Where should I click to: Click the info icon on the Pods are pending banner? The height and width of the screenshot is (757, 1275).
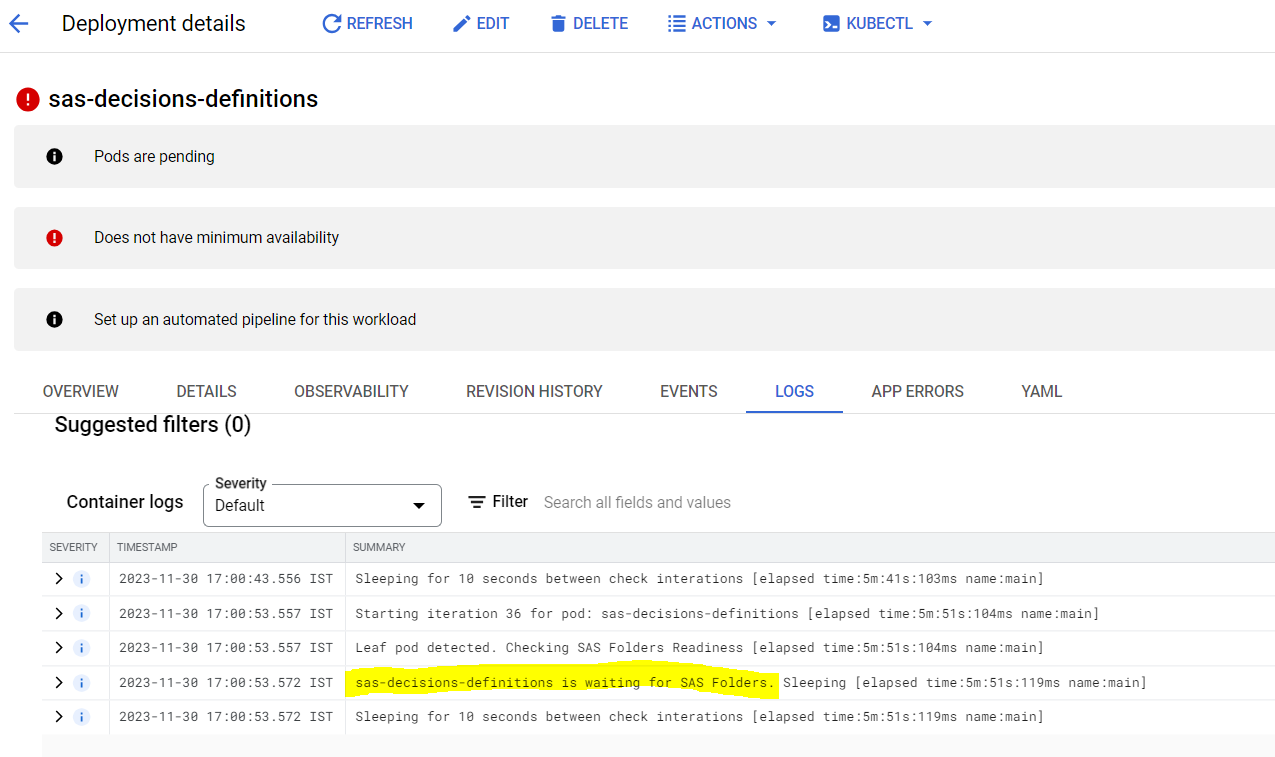click(x=55, y=156)
